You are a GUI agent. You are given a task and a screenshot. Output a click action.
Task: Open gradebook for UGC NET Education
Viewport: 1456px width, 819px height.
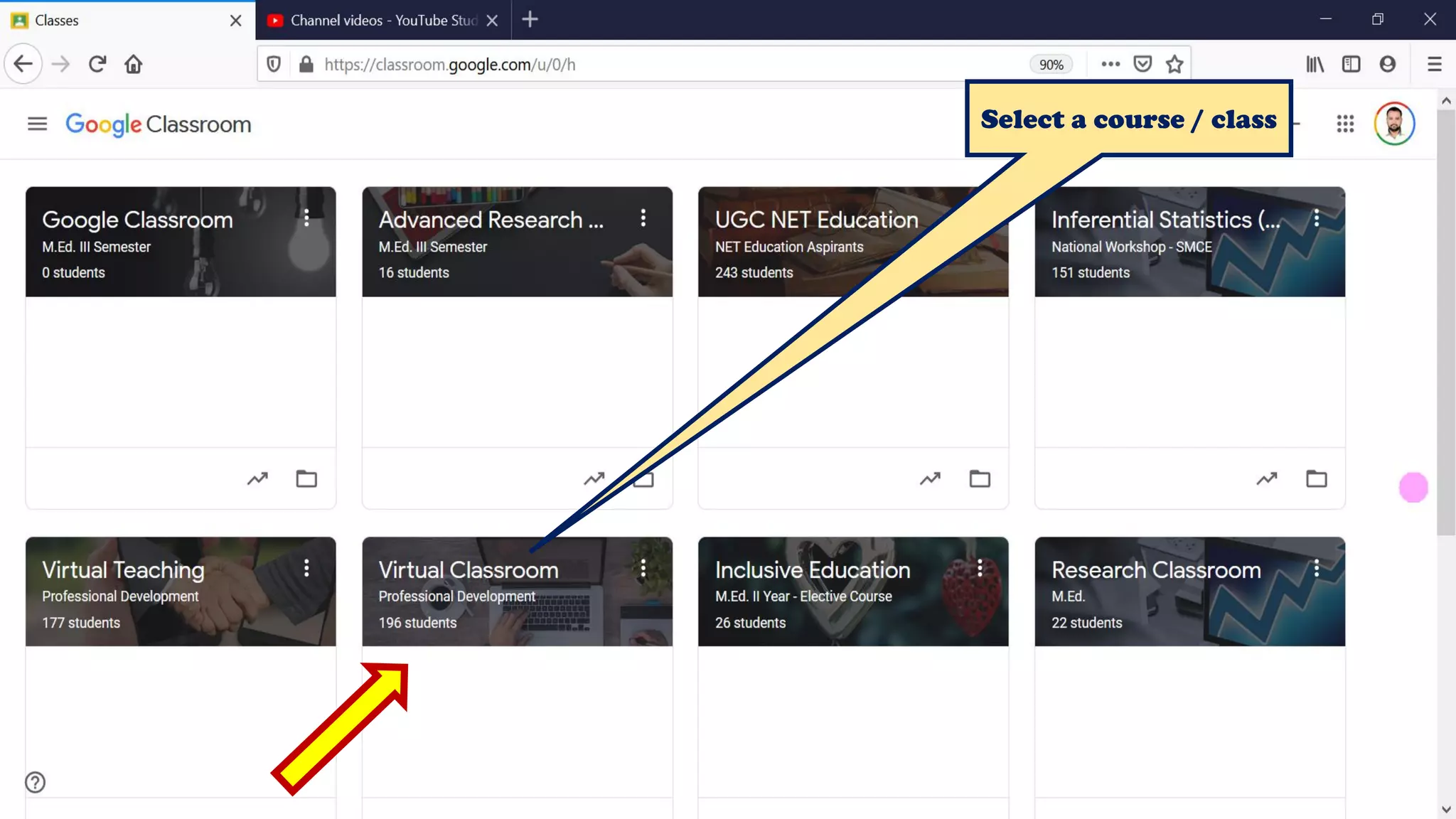pos(930,478)
